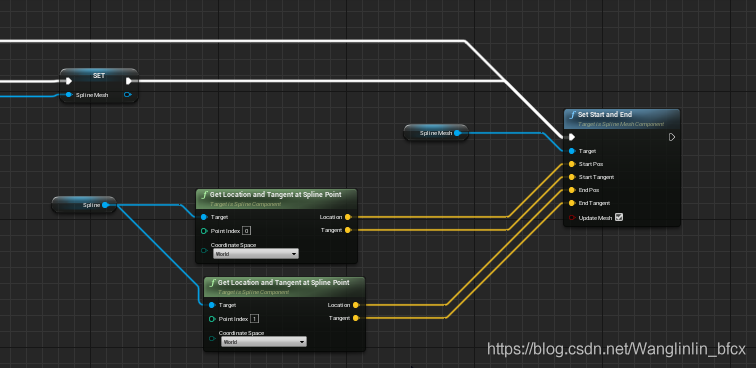Click SET node output execution pin
This screenshot has width=756, height=368.
tap(129, 81)
